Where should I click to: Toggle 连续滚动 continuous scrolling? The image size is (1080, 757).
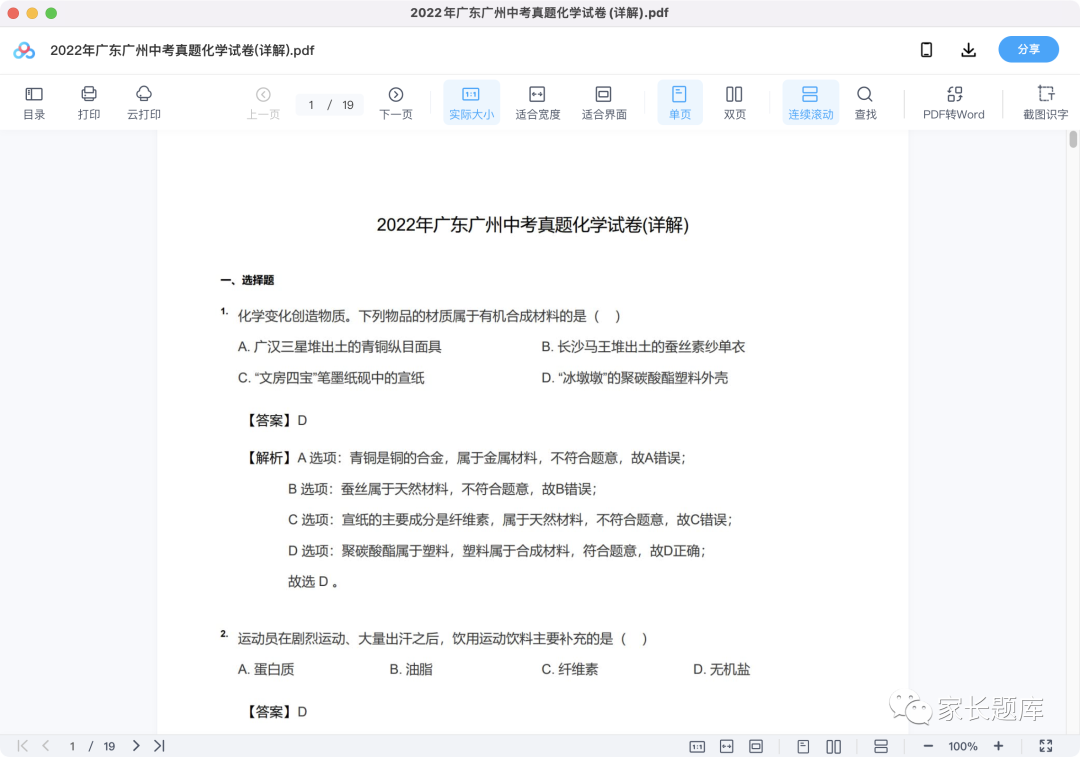811,103
